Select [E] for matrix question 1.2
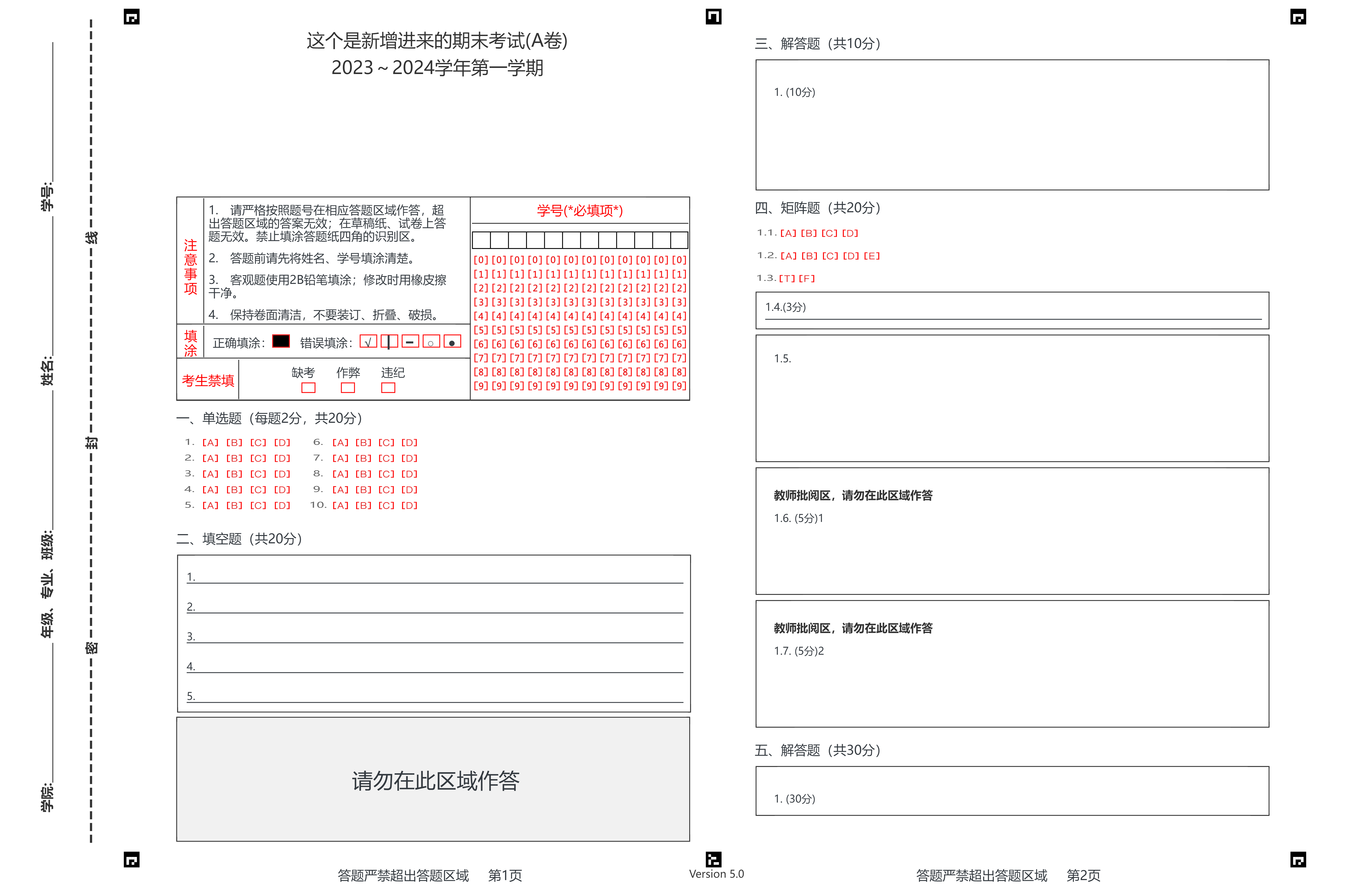The image size is (1372, 891). (x=872, y=256)
